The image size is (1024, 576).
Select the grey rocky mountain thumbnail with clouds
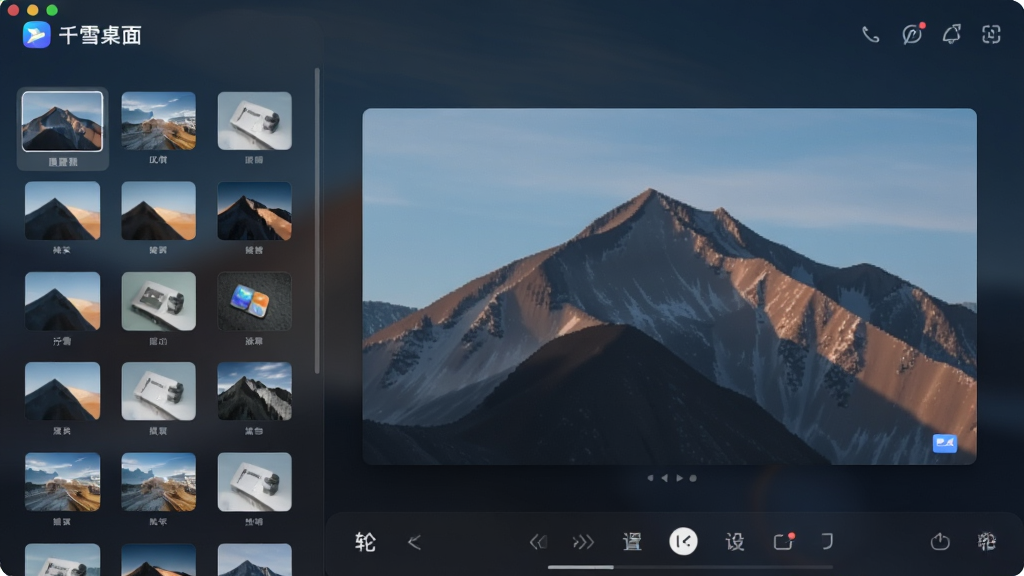254,391
